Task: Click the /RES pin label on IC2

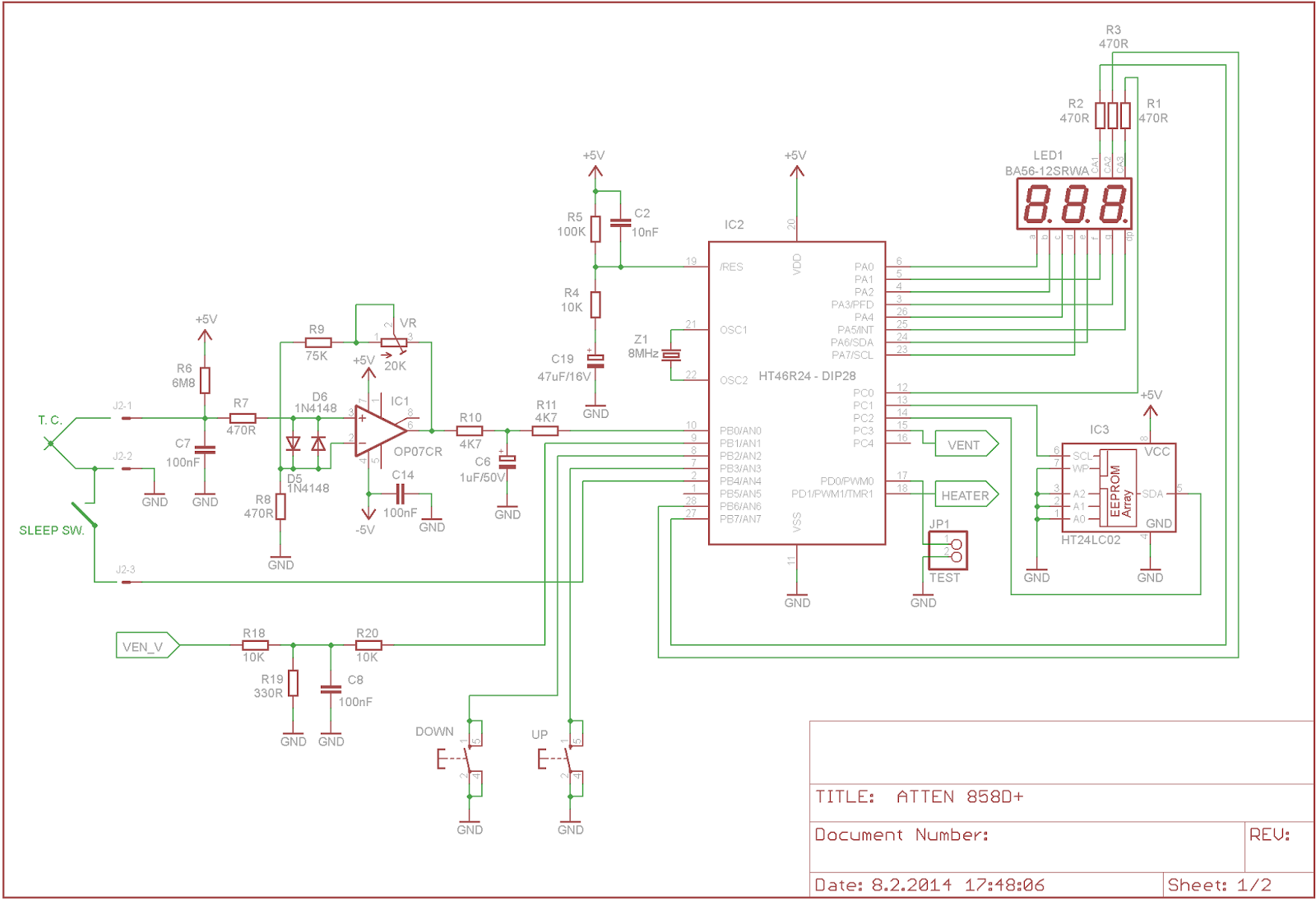Action: [731, 267]
